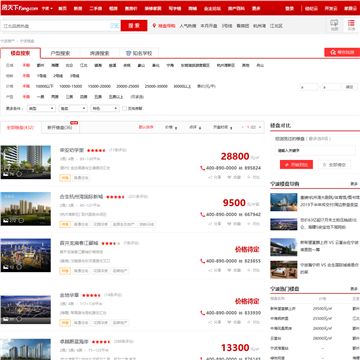Click the red button right of search tabs
This screenshot has width=360, height=360.
342,52
